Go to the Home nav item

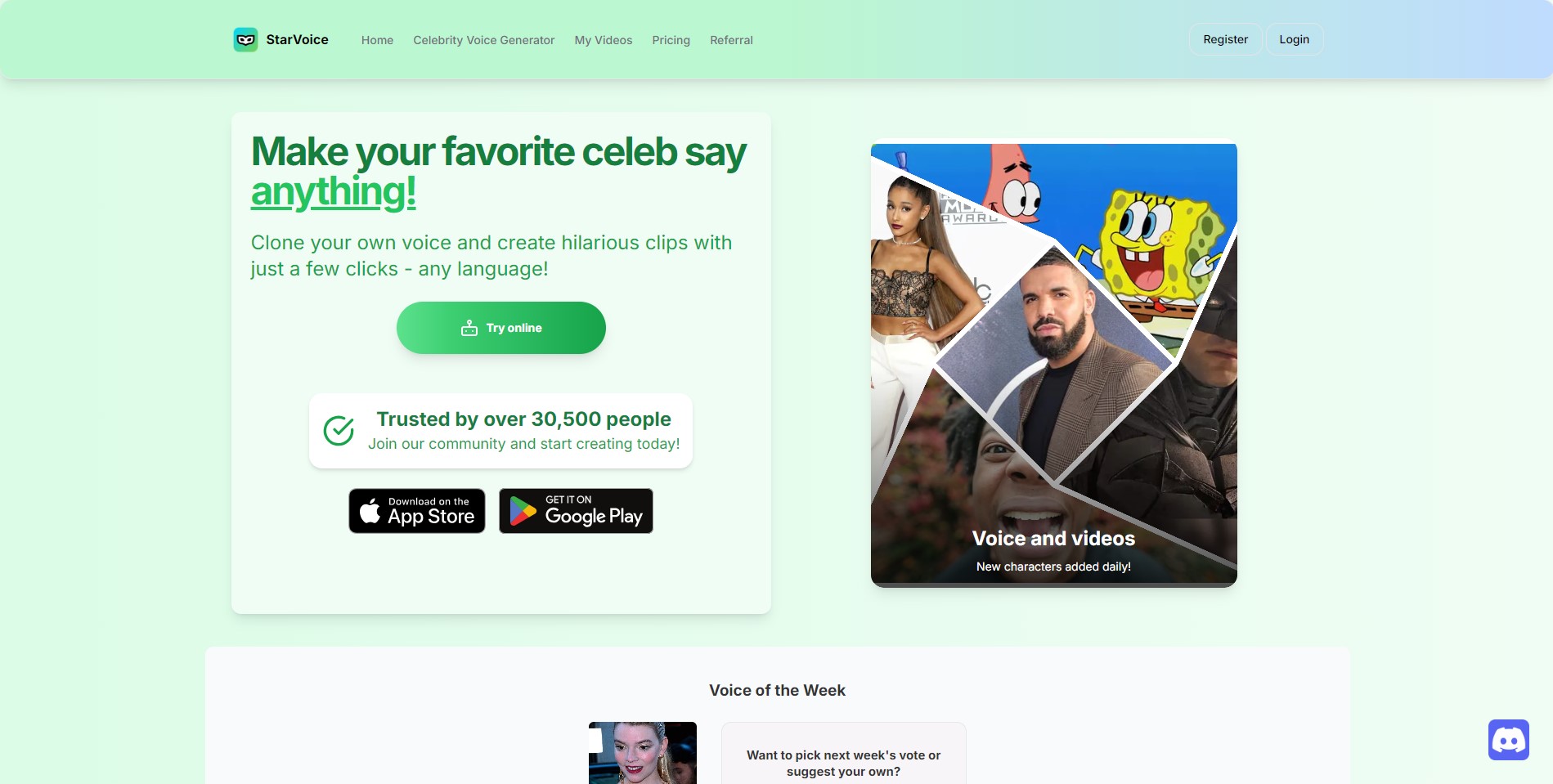pos(377,40)
